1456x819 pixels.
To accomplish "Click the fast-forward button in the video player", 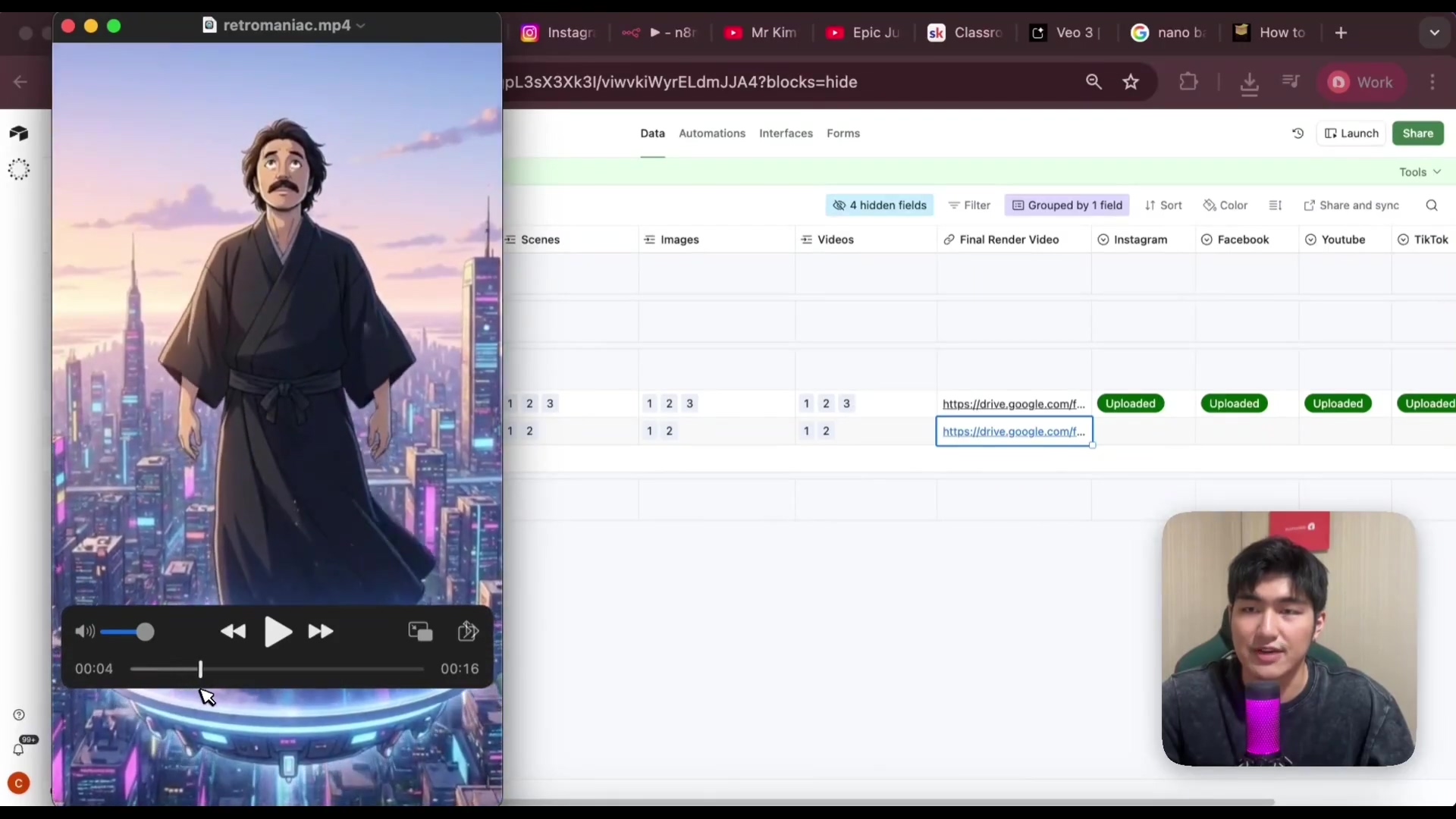I will 320,632.
